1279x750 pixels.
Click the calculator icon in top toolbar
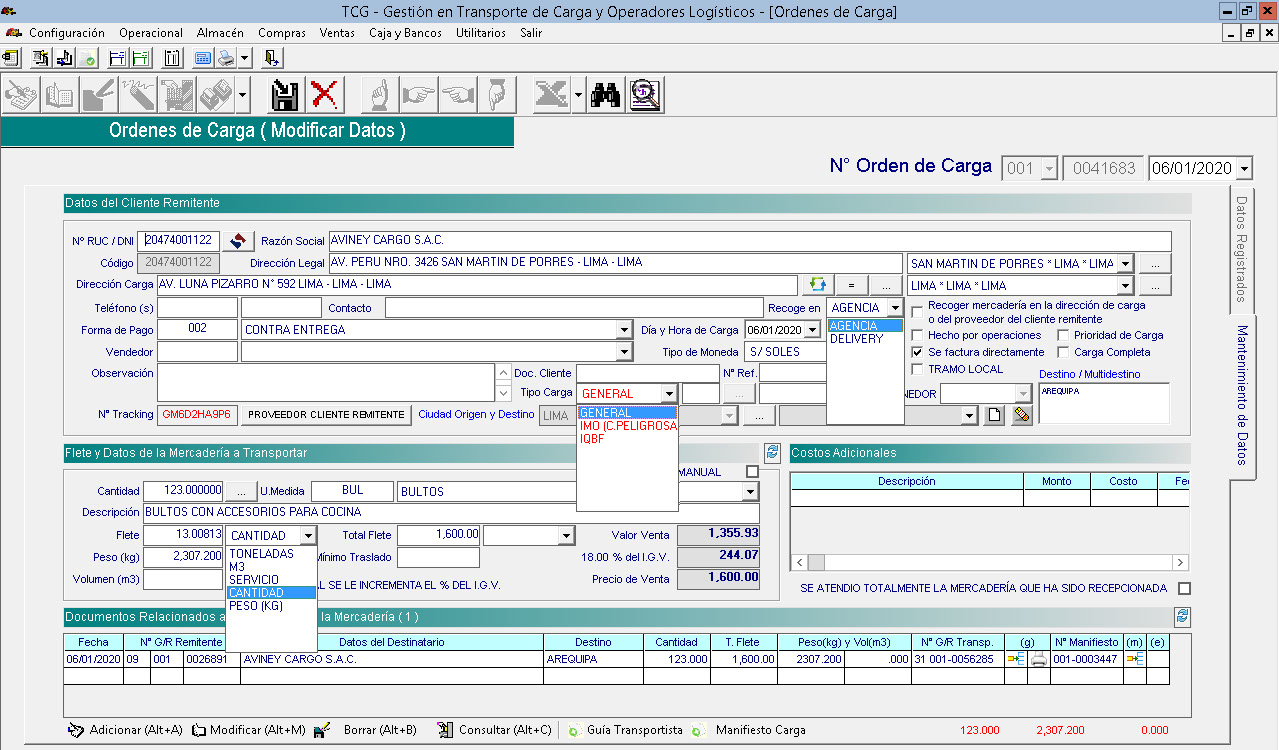pos(203,57)
